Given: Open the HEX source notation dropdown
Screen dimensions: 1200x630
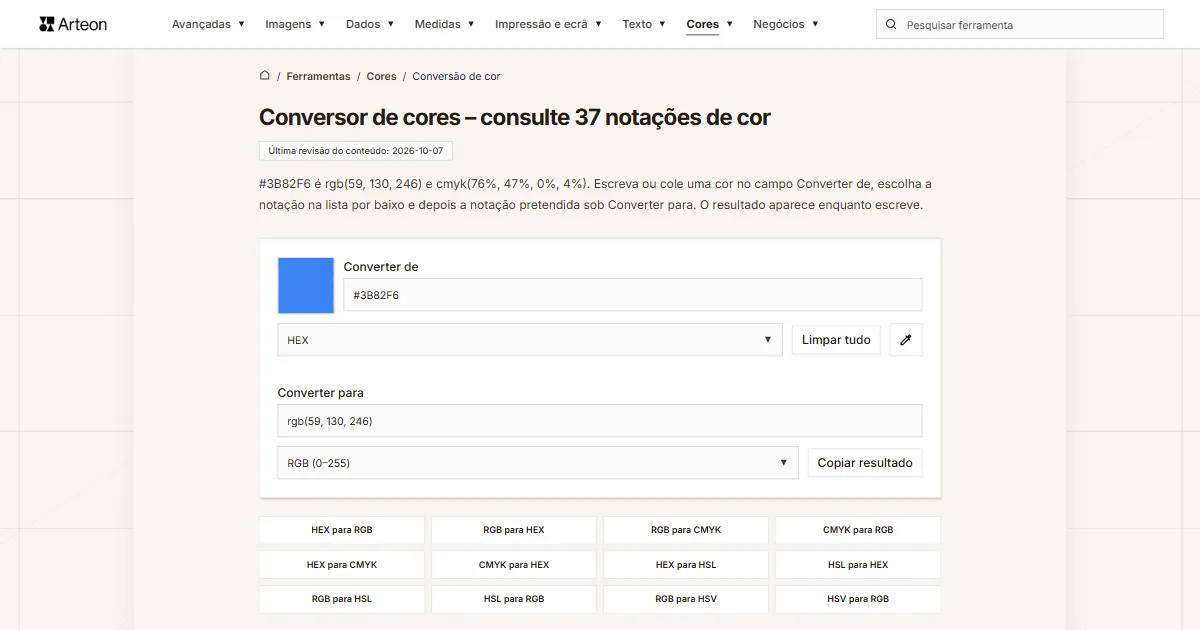Looking at the screenshot, I should point(530,340).
